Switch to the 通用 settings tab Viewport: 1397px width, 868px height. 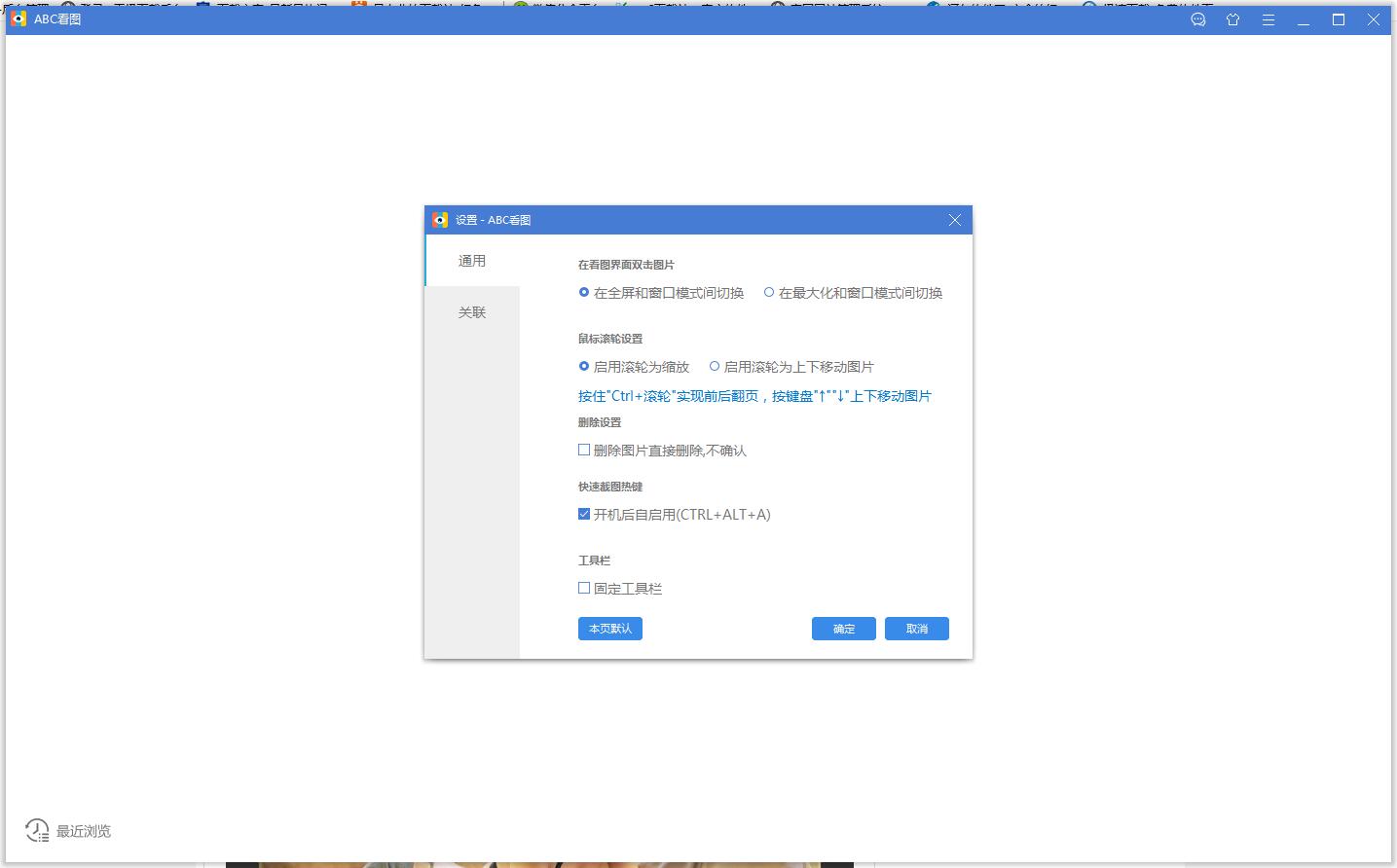tap(472, 261)
